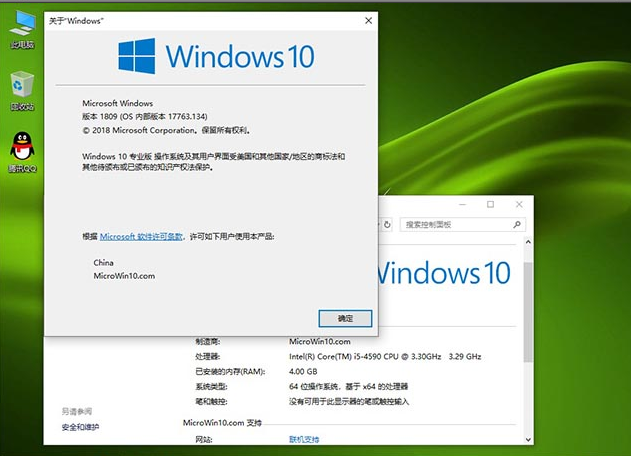631x456 pixels.
Task: Click the vertical scrollbar thumb in System window
Action: (x=528, y=312)
